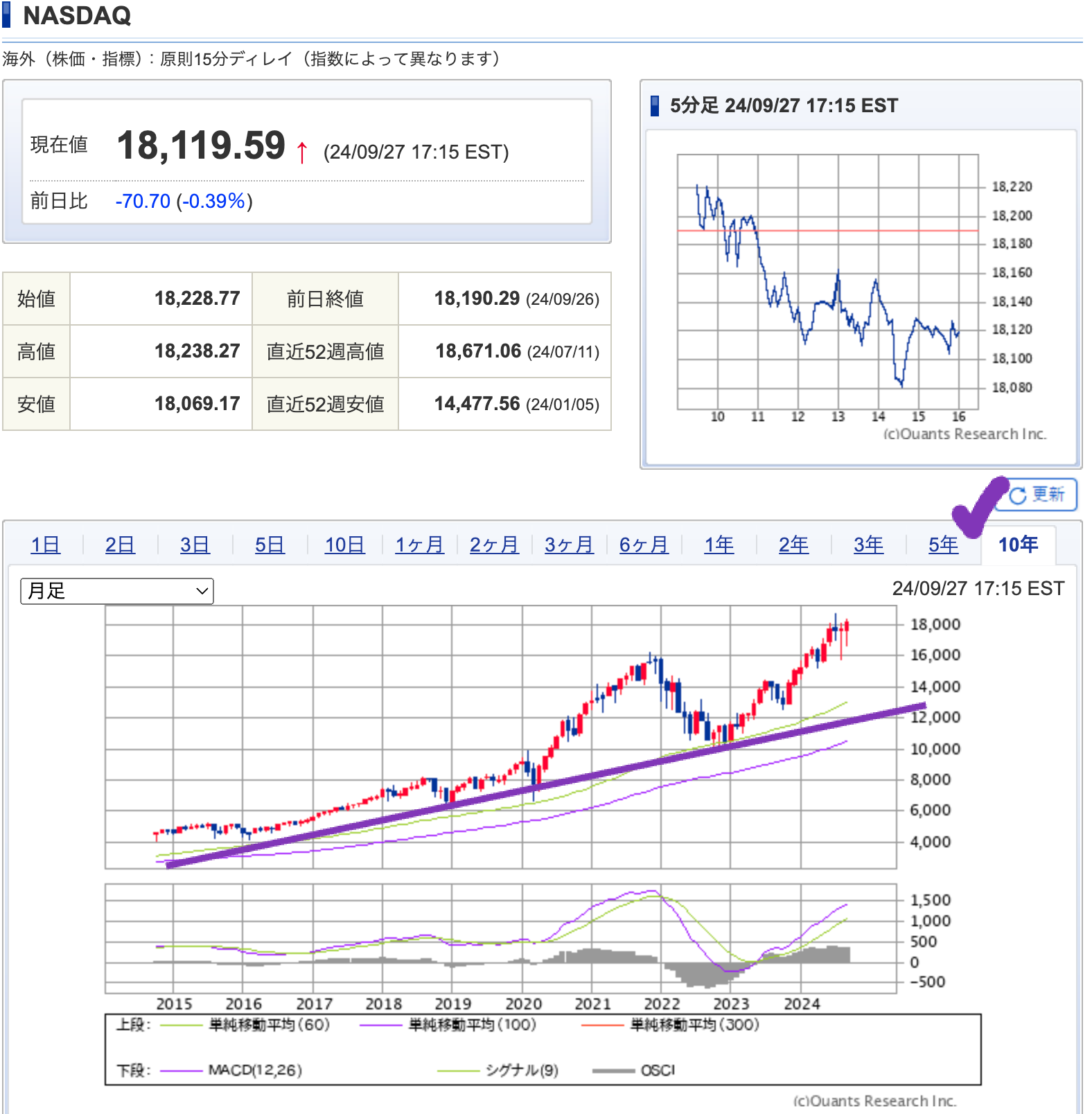Viewport: 1092px width, 1114px height.
Task: Show the 1ヶ月 chart range
Action: [419, 545]
